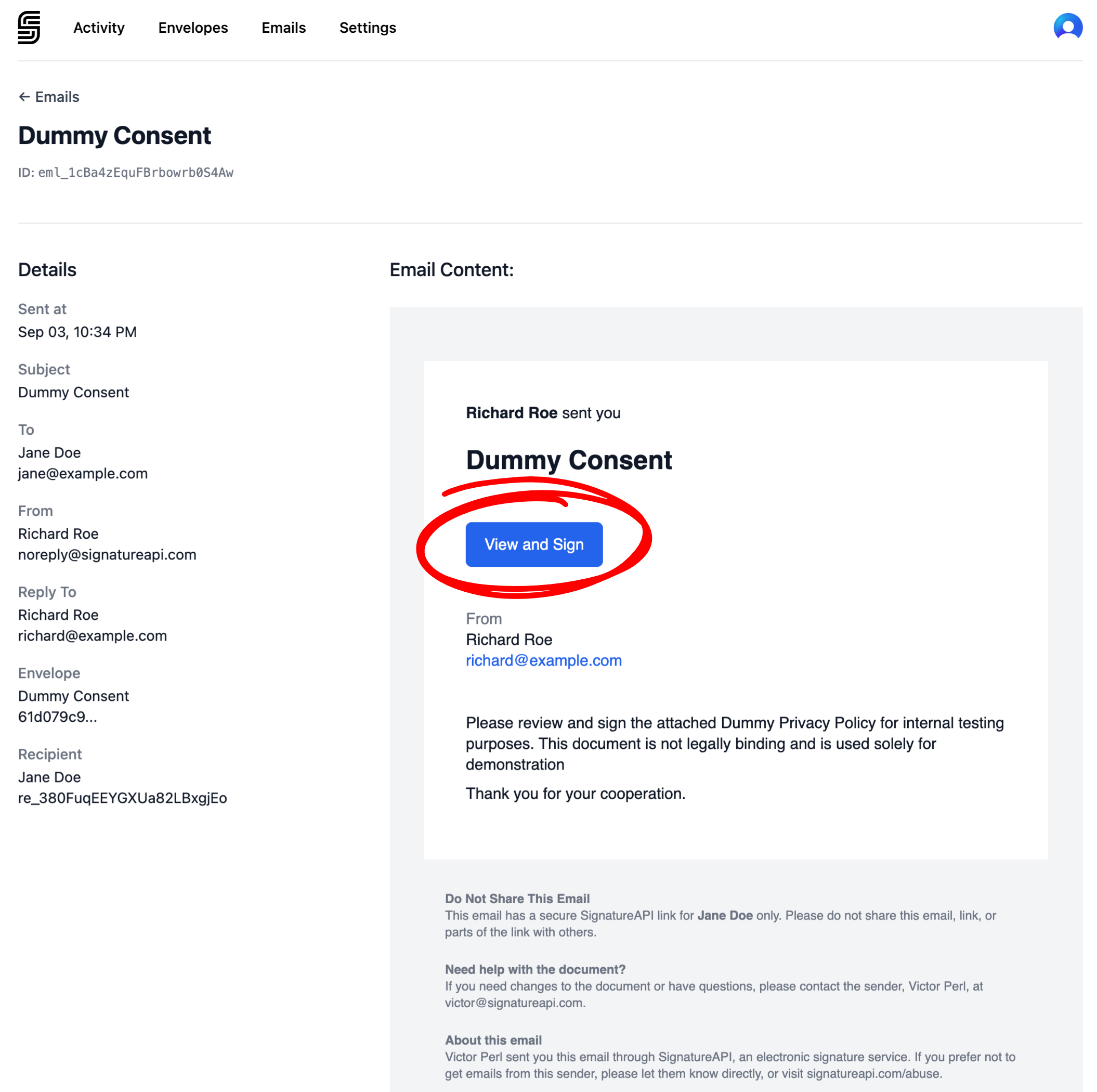Go to the Envelopes page

click(193, 28)
